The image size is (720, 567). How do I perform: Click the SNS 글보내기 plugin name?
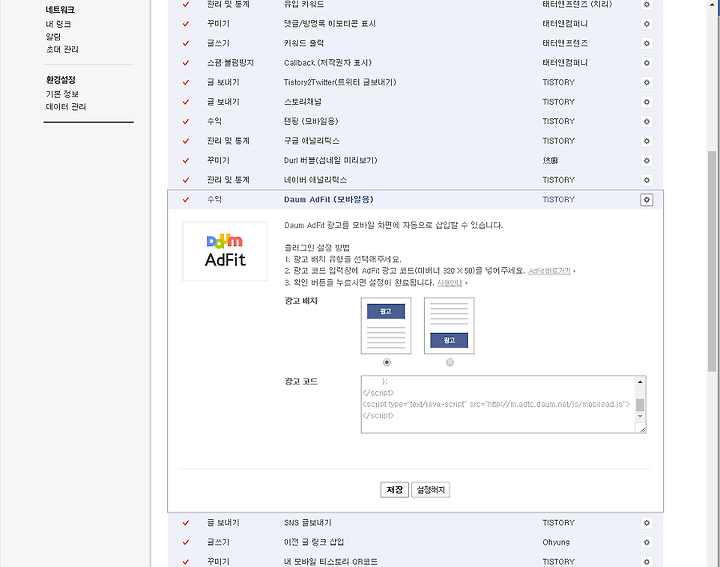click(308, 523)
